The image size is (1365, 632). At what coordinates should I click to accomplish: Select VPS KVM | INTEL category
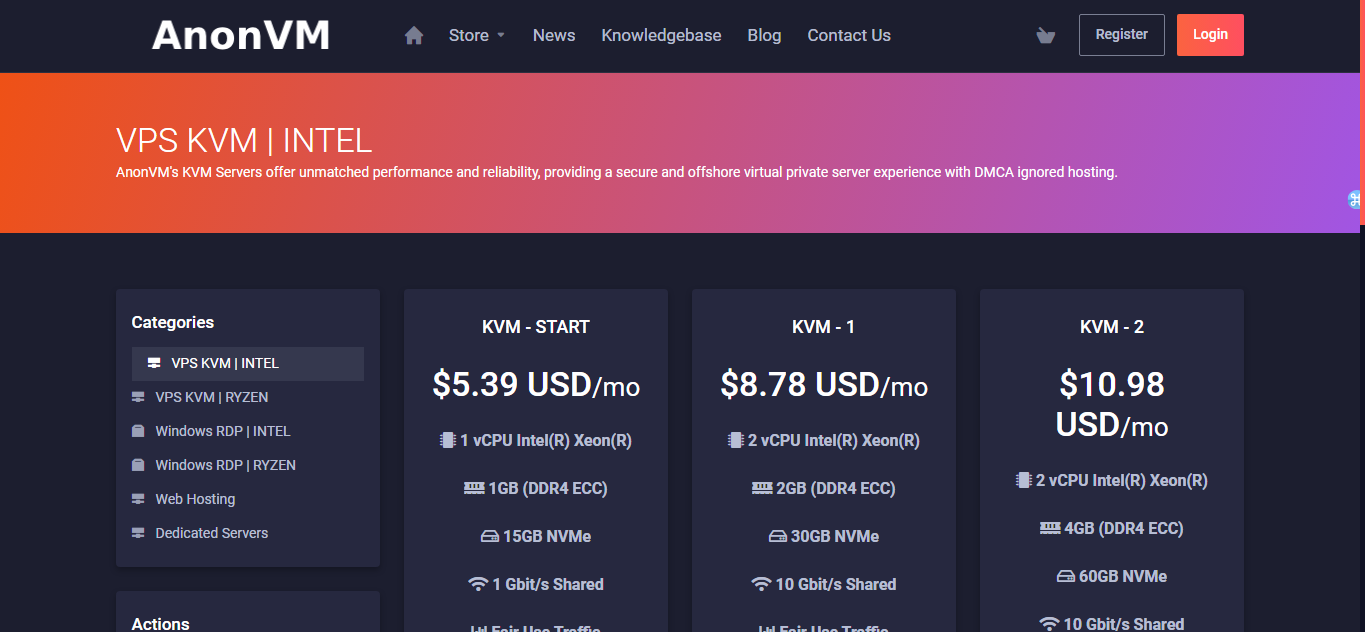(x=248, y=363)
